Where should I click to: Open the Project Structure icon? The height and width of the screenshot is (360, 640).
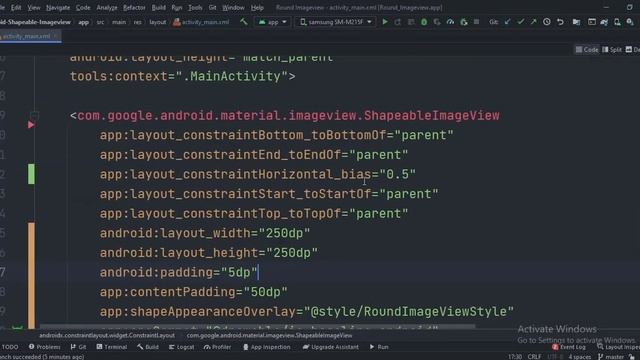click(x=576, y=22)
